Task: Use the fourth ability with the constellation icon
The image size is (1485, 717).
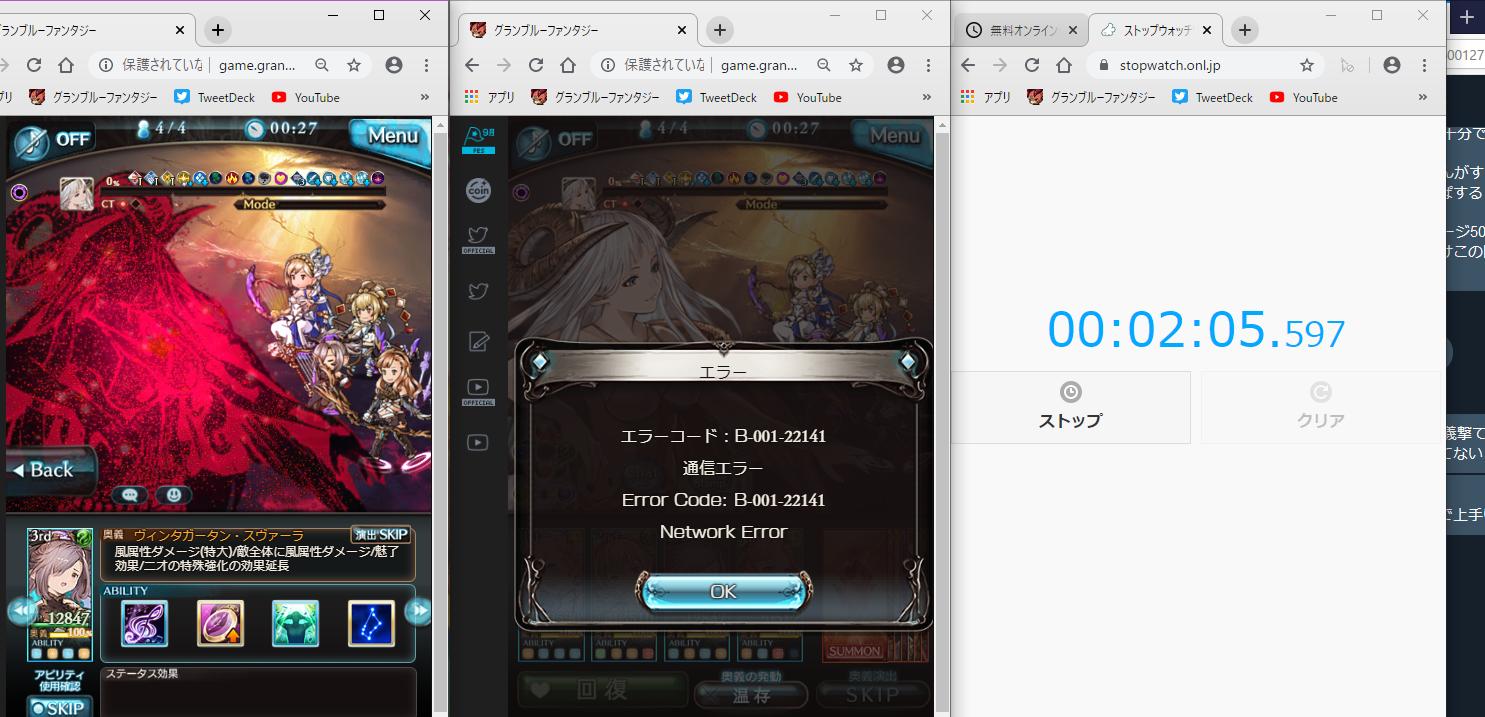Action: click(x=371, y=624)
